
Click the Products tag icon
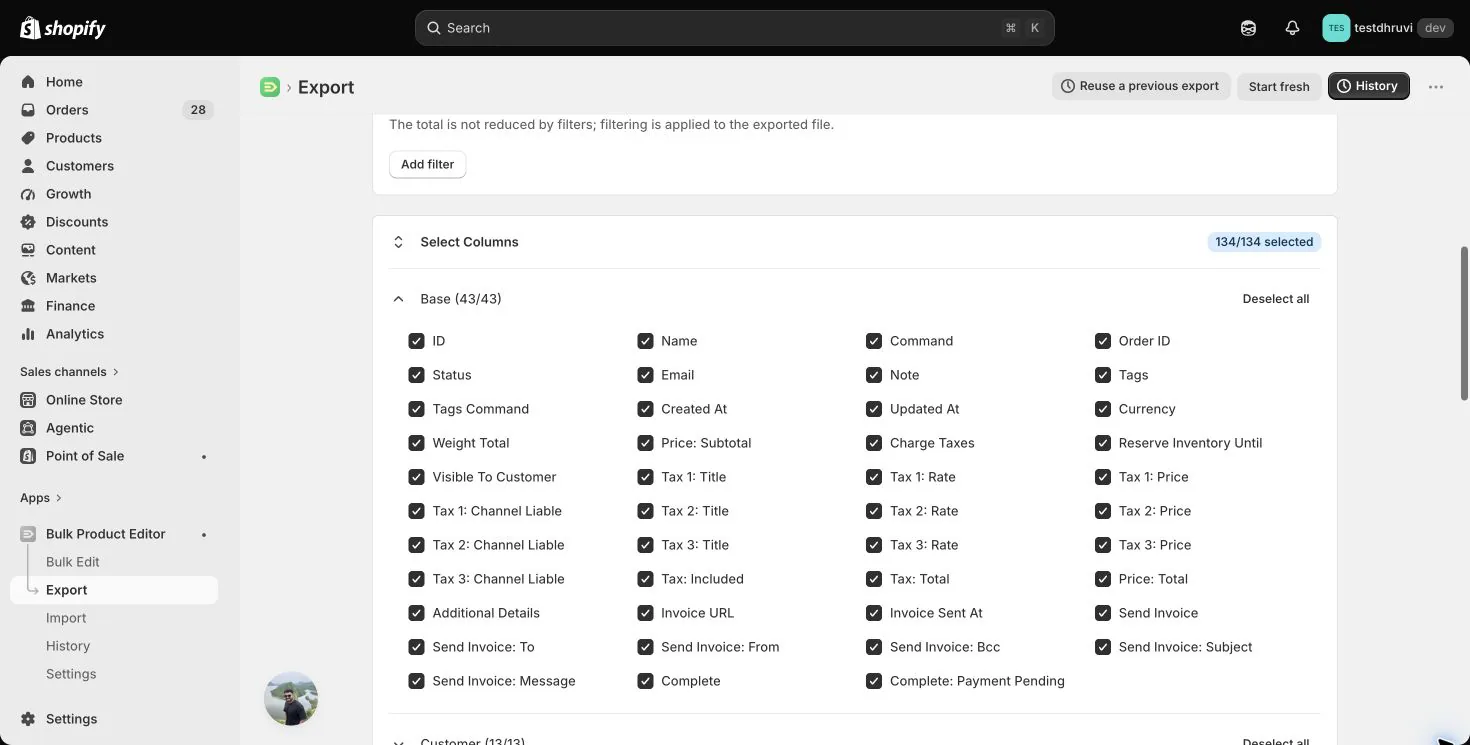tap(28, 138)
